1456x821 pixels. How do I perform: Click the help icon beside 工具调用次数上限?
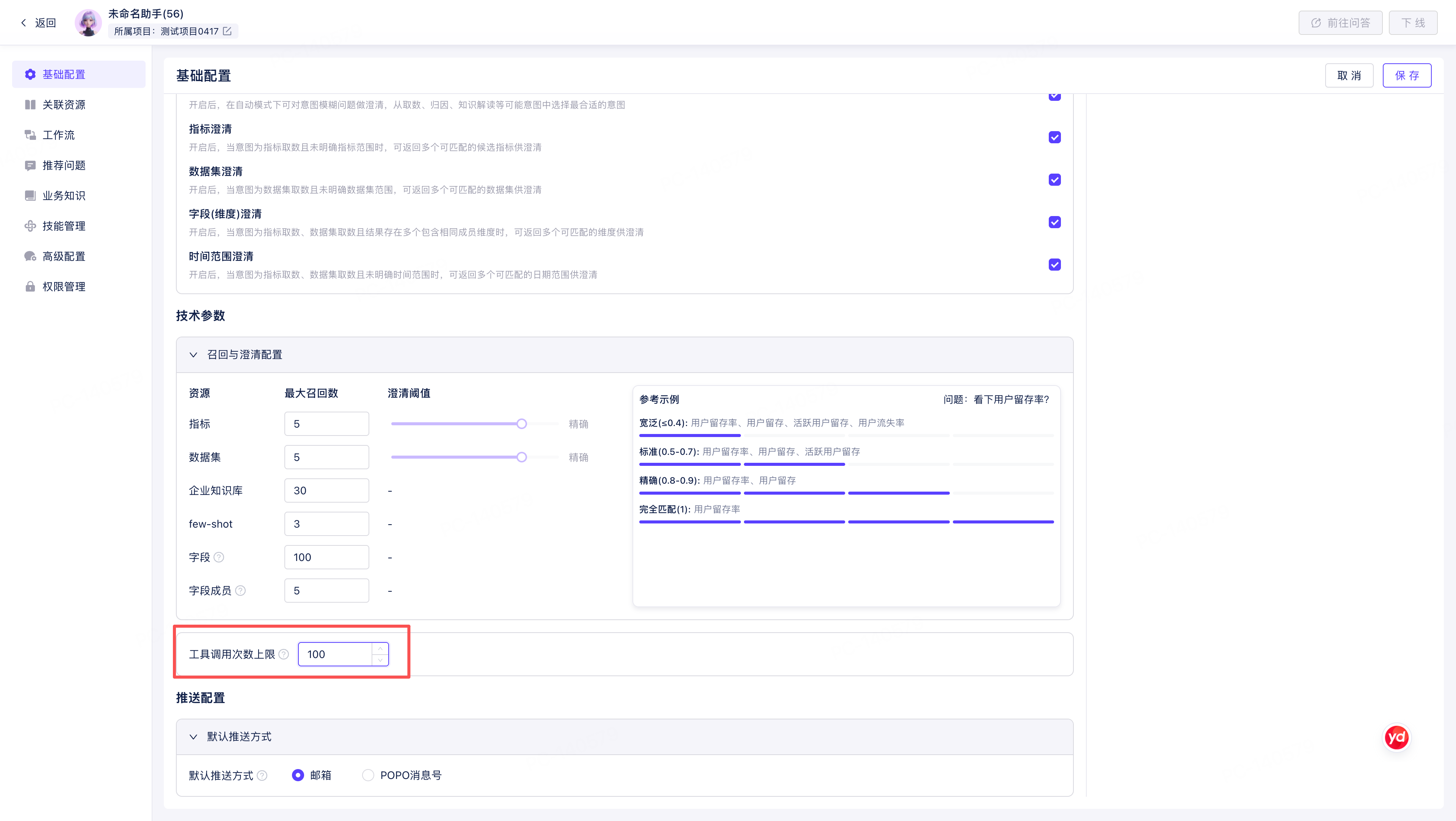pos(284,654)
